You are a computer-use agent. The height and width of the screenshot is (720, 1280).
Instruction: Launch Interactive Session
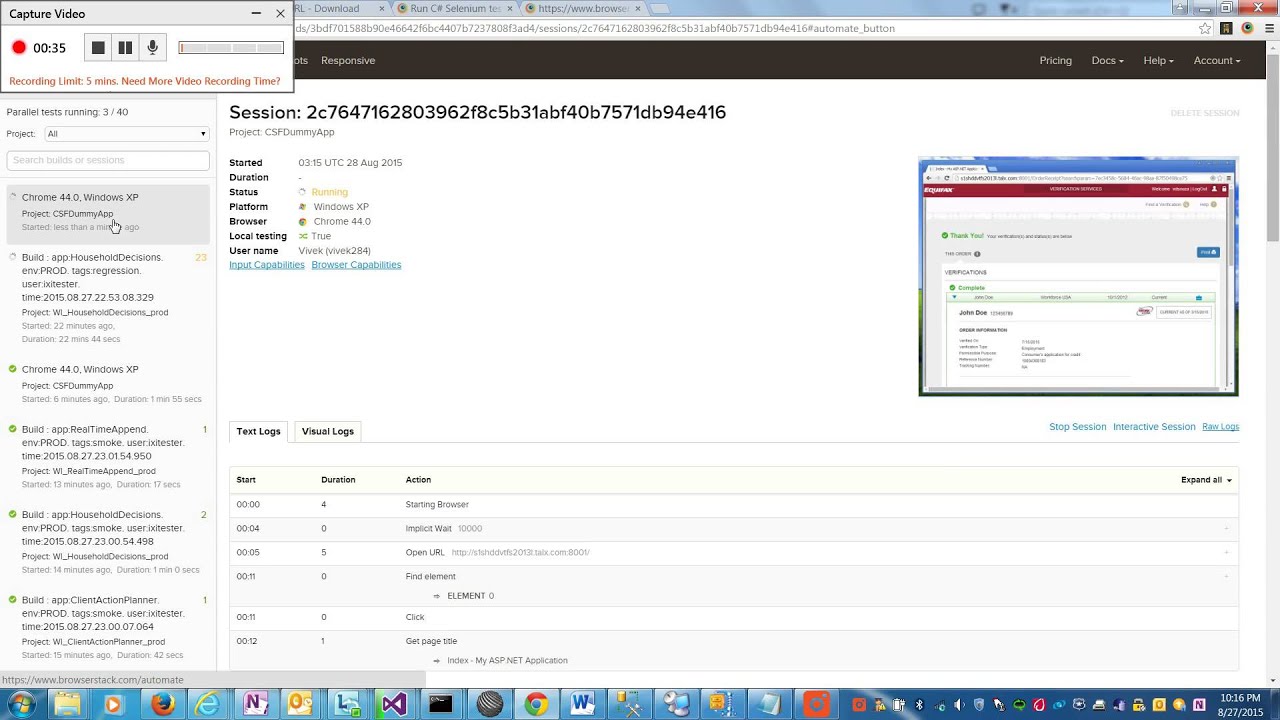[1154, 427]
